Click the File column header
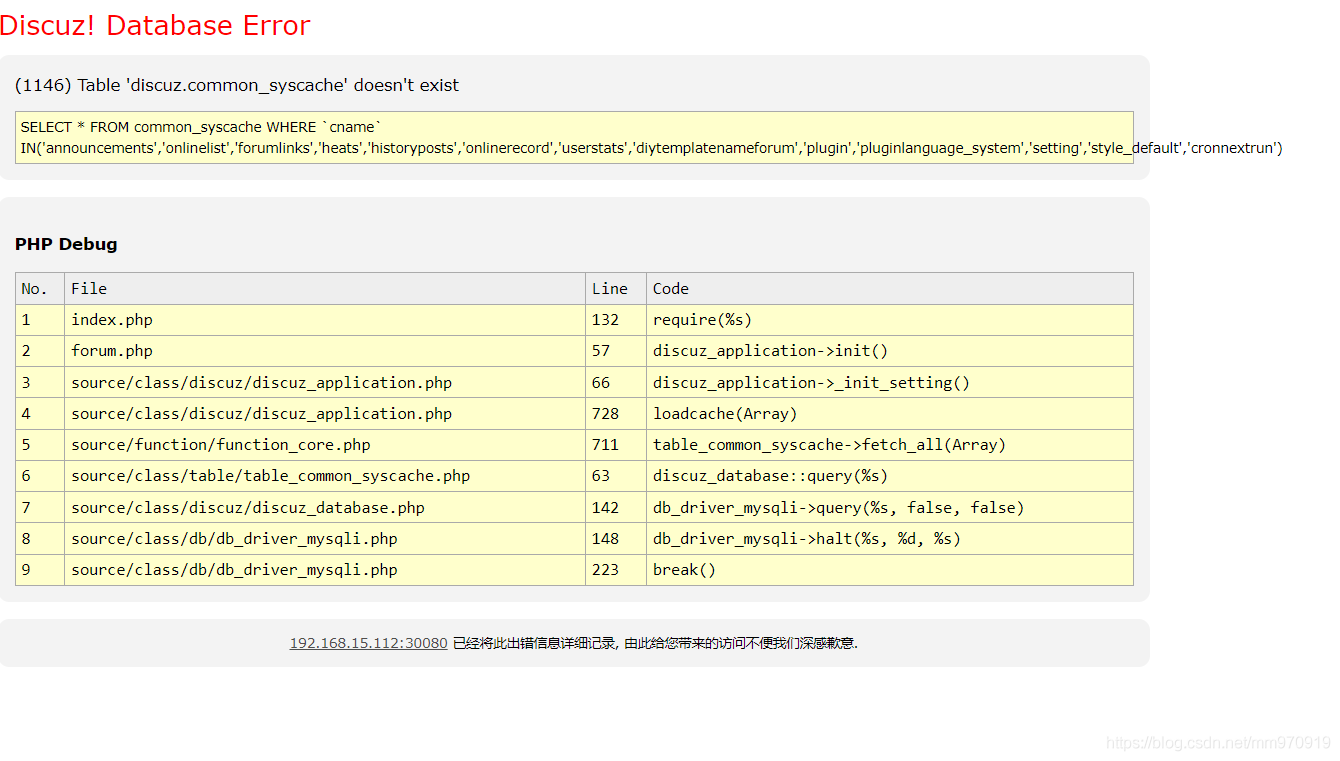 pyautogui.click(x=325, y=288)
